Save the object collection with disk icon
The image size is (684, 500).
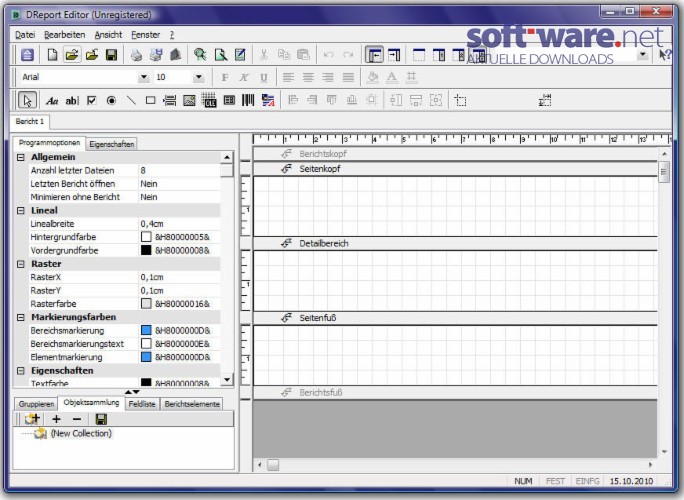pyautogui.click(x=101, y=419)
